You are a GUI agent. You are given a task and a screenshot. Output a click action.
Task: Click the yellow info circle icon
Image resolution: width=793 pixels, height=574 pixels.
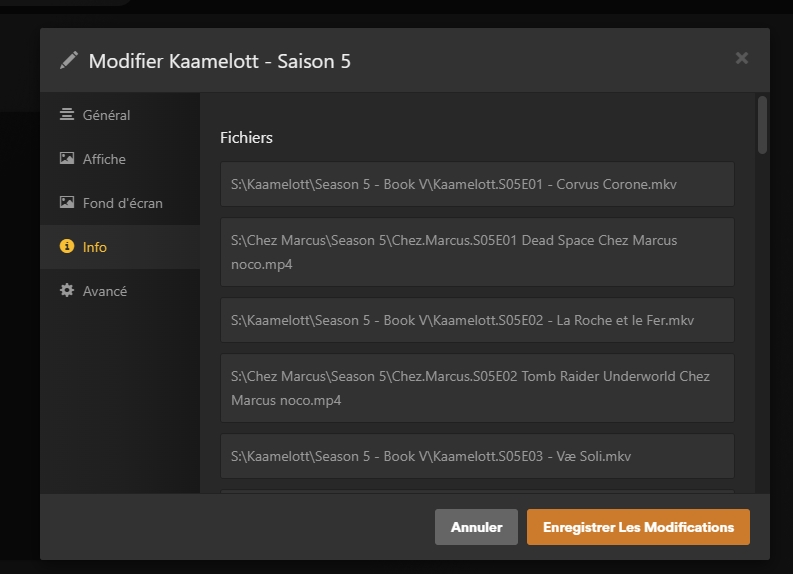67,247
